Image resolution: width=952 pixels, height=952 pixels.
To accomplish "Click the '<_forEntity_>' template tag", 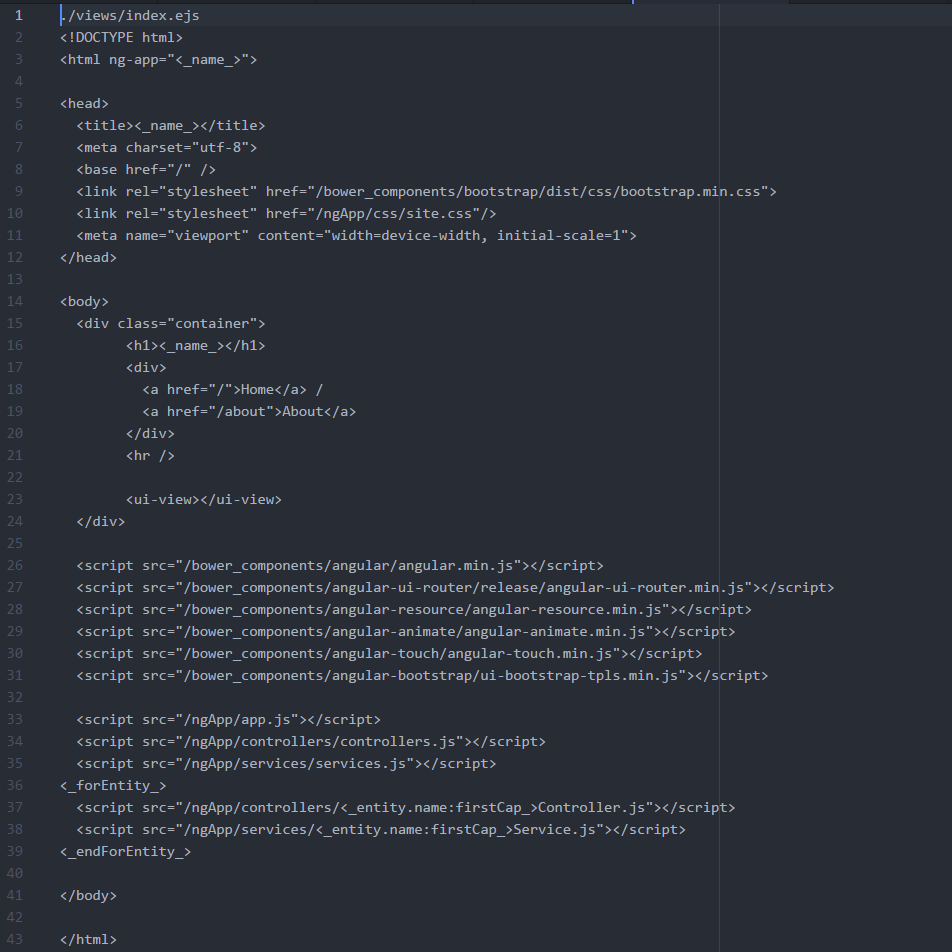I will click(x=113, y=786).
